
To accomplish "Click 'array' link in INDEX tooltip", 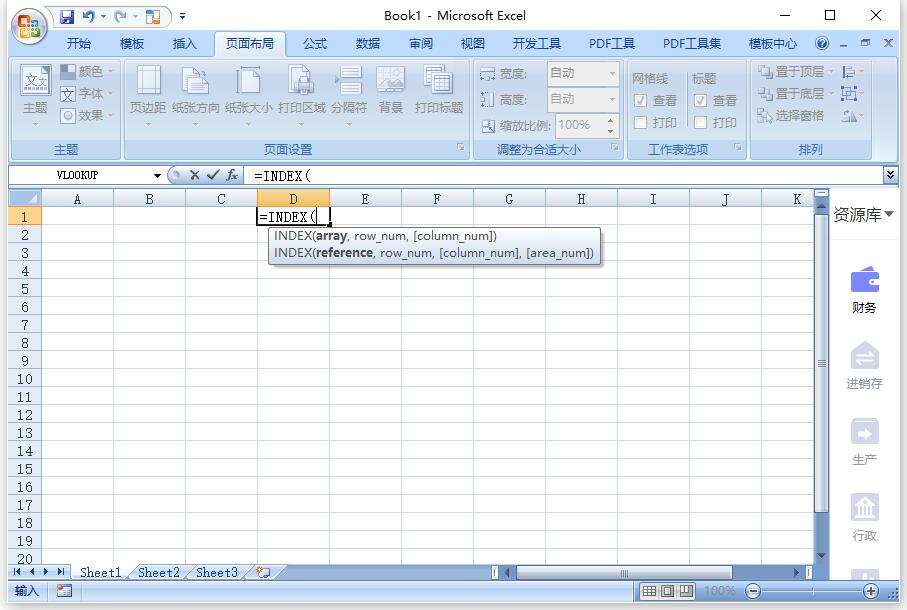I will coord(331,236).
